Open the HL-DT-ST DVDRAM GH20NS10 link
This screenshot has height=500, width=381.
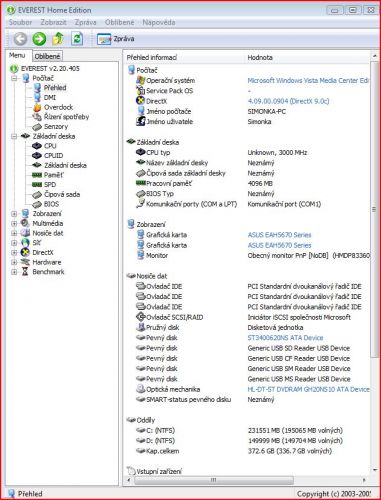(x=308, y=389)
